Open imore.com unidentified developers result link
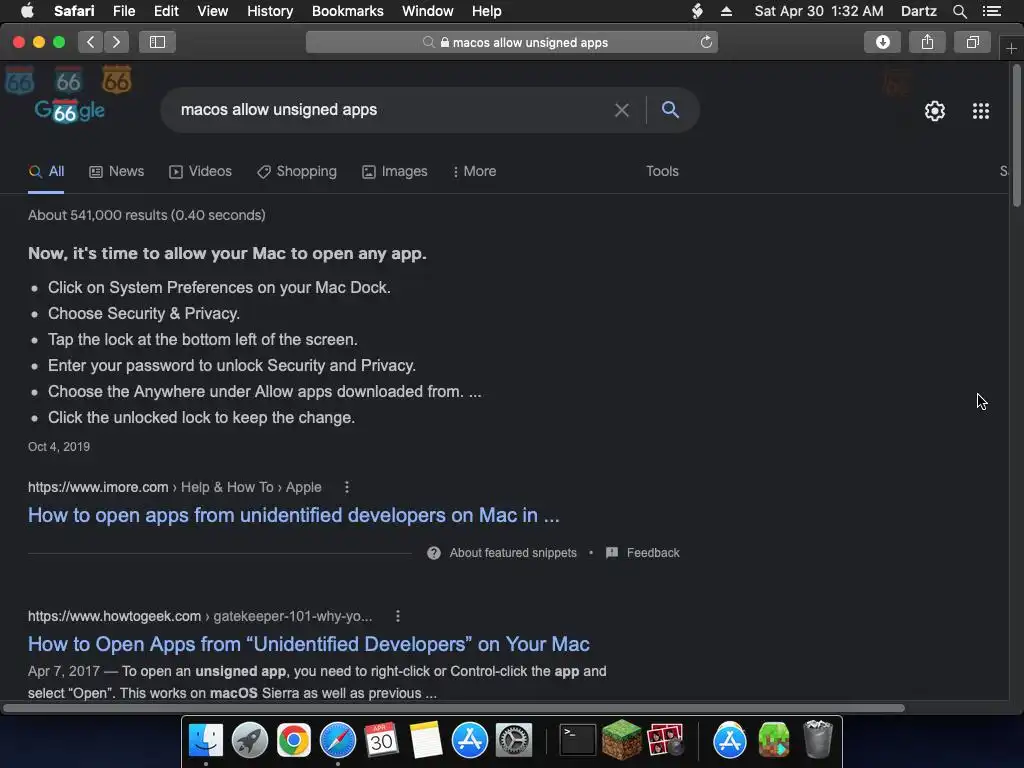The width and height of the screenshot is (1024, 768). pos(293,515)
